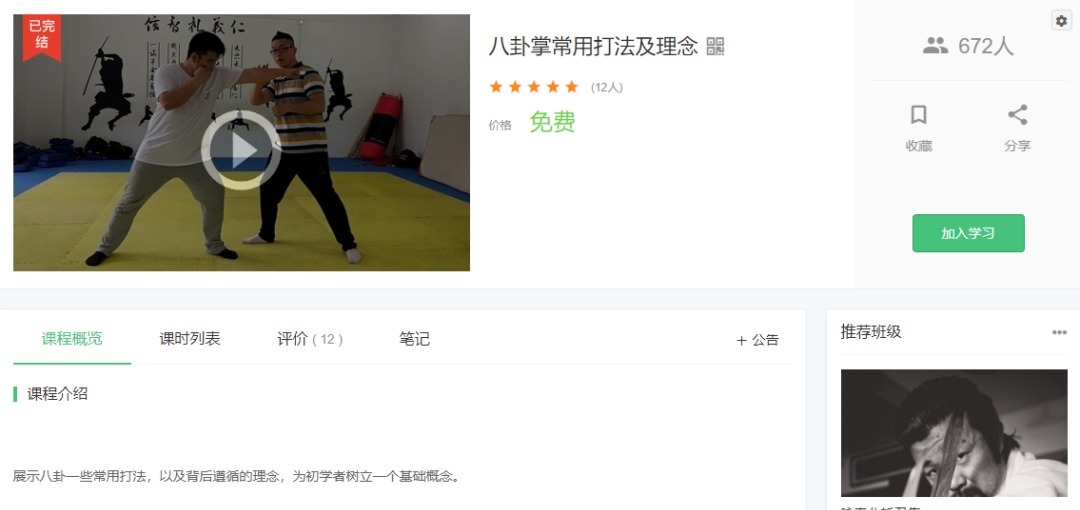This screenshot has width=1080, height=510.
Task: Click the first rating star
Action: click(496, 87)
